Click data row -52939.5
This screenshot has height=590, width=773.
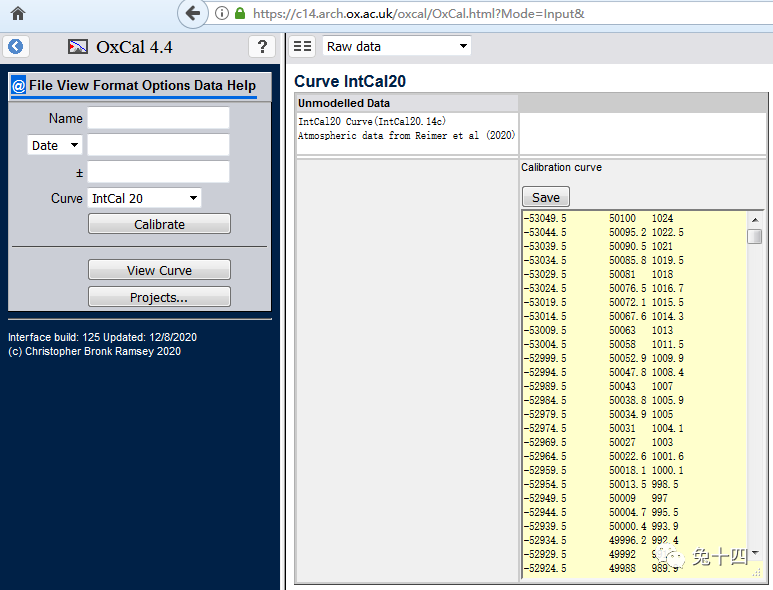pos(601,526)
